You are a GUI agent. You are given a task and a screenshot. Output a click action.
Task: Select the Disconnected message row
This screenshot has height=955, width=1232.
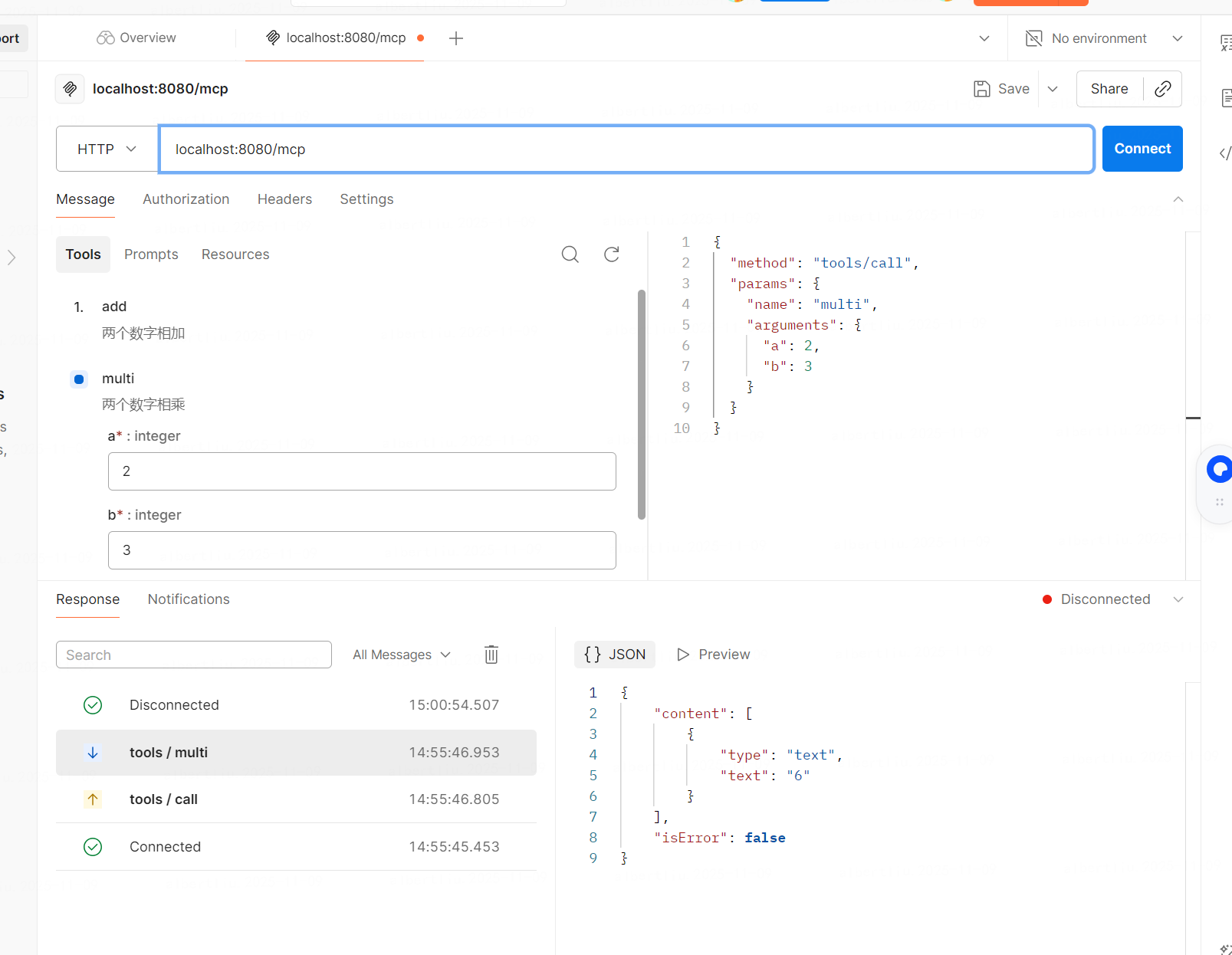(296, 705)
